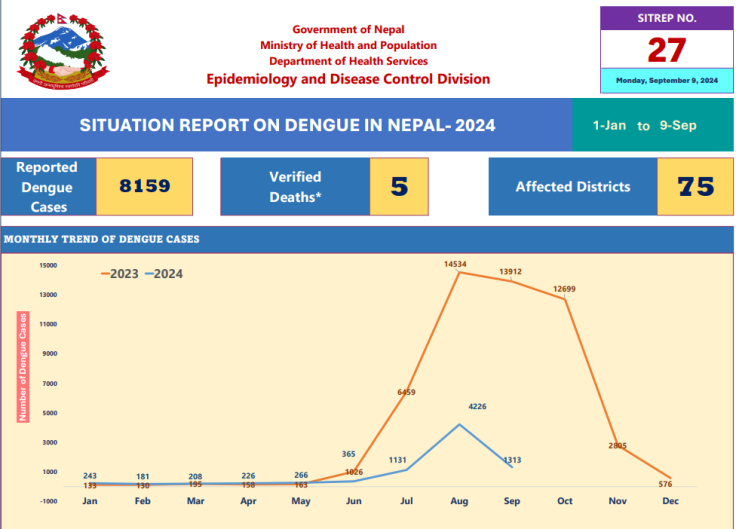Click the 15000 y-axis label

click(48, 266)
